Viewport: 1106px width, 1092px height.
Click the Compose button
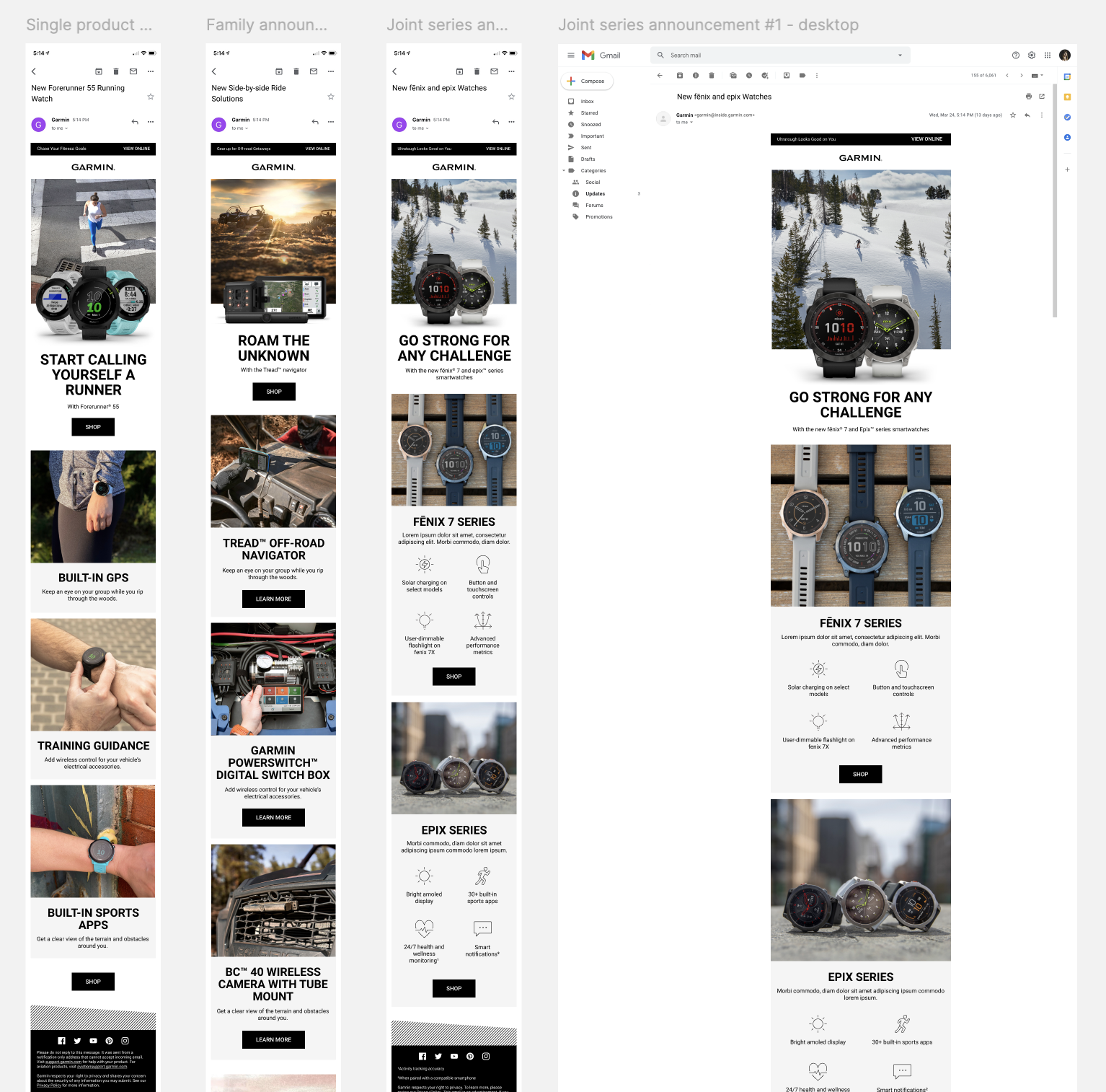click(x=587, y=81)
